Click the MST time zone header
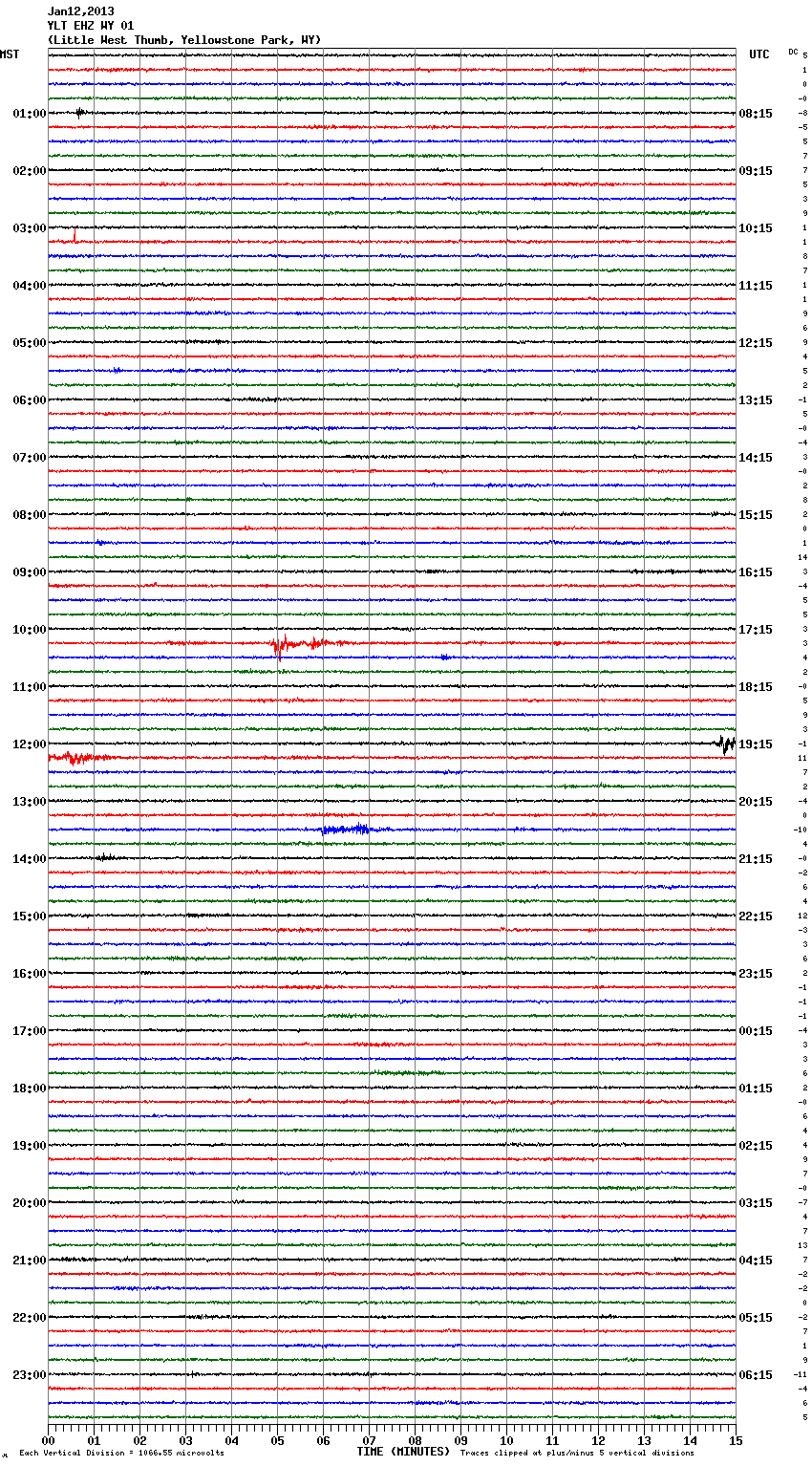Viewport: 812px width, 1466px height. (x=10, y=54)
